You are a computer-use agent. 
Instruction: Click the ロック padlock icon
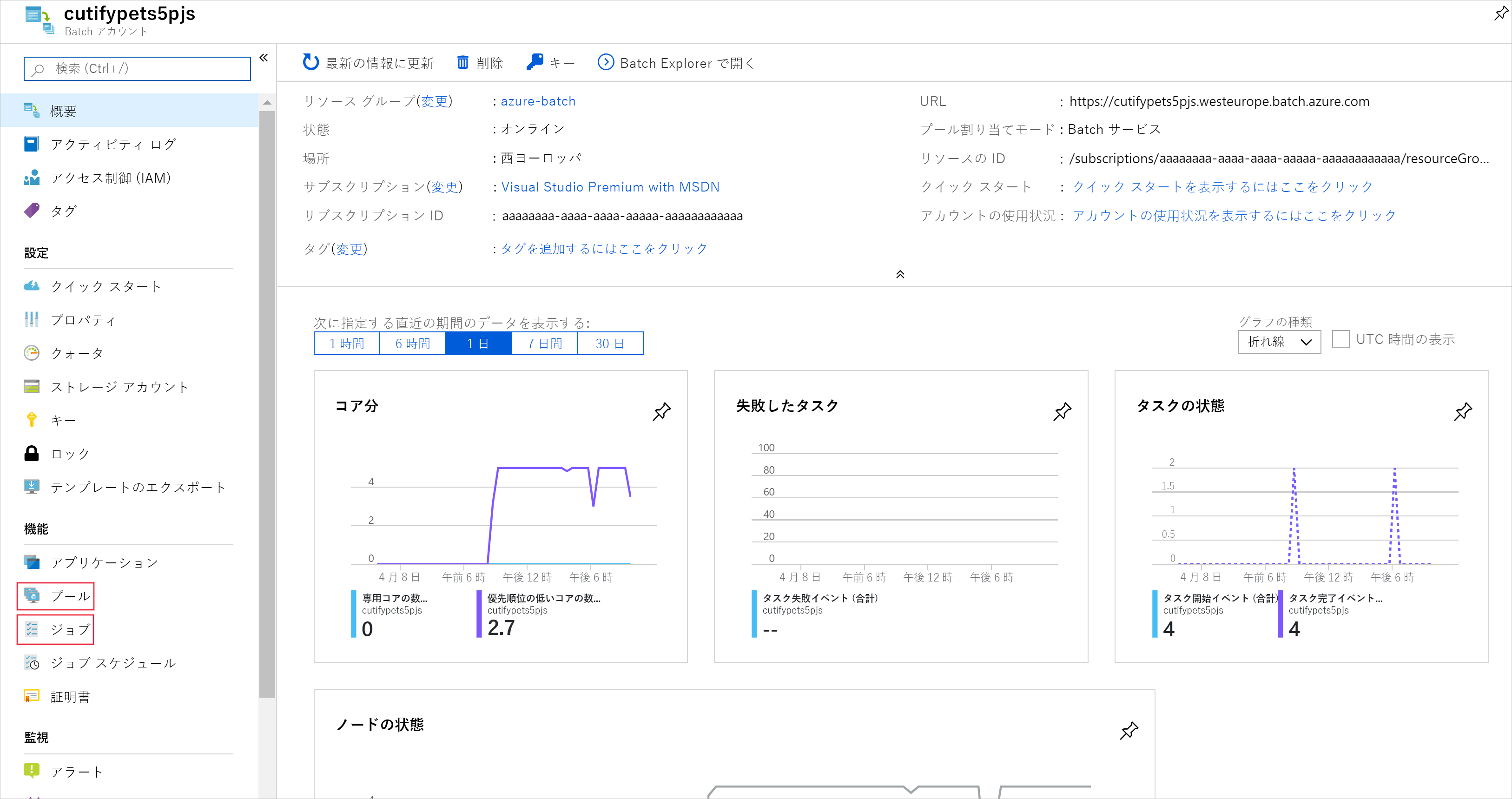32,453
